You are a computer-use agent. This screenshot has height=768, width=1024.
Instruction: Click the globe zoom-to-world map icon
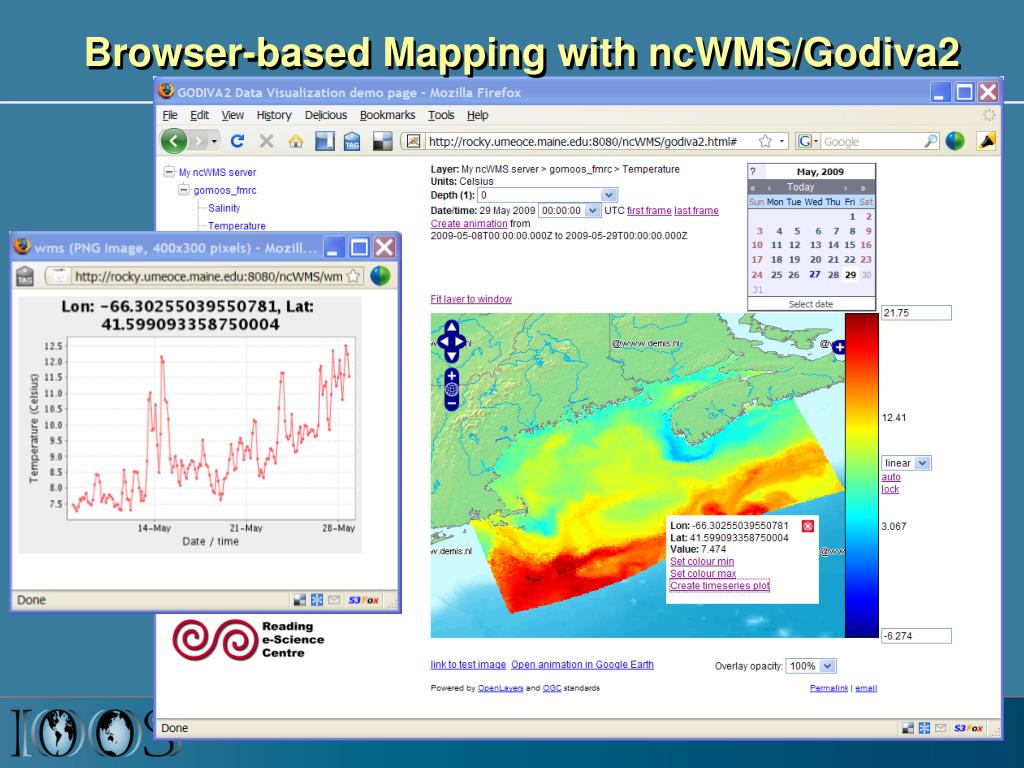pos(451,389)
